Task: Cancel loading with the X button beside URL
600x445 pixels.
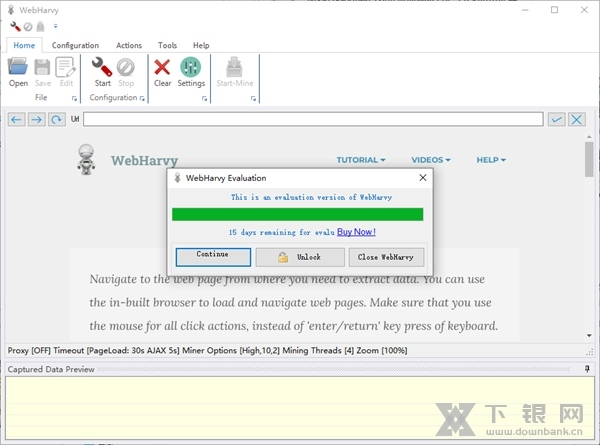Action: coord(577,120)
